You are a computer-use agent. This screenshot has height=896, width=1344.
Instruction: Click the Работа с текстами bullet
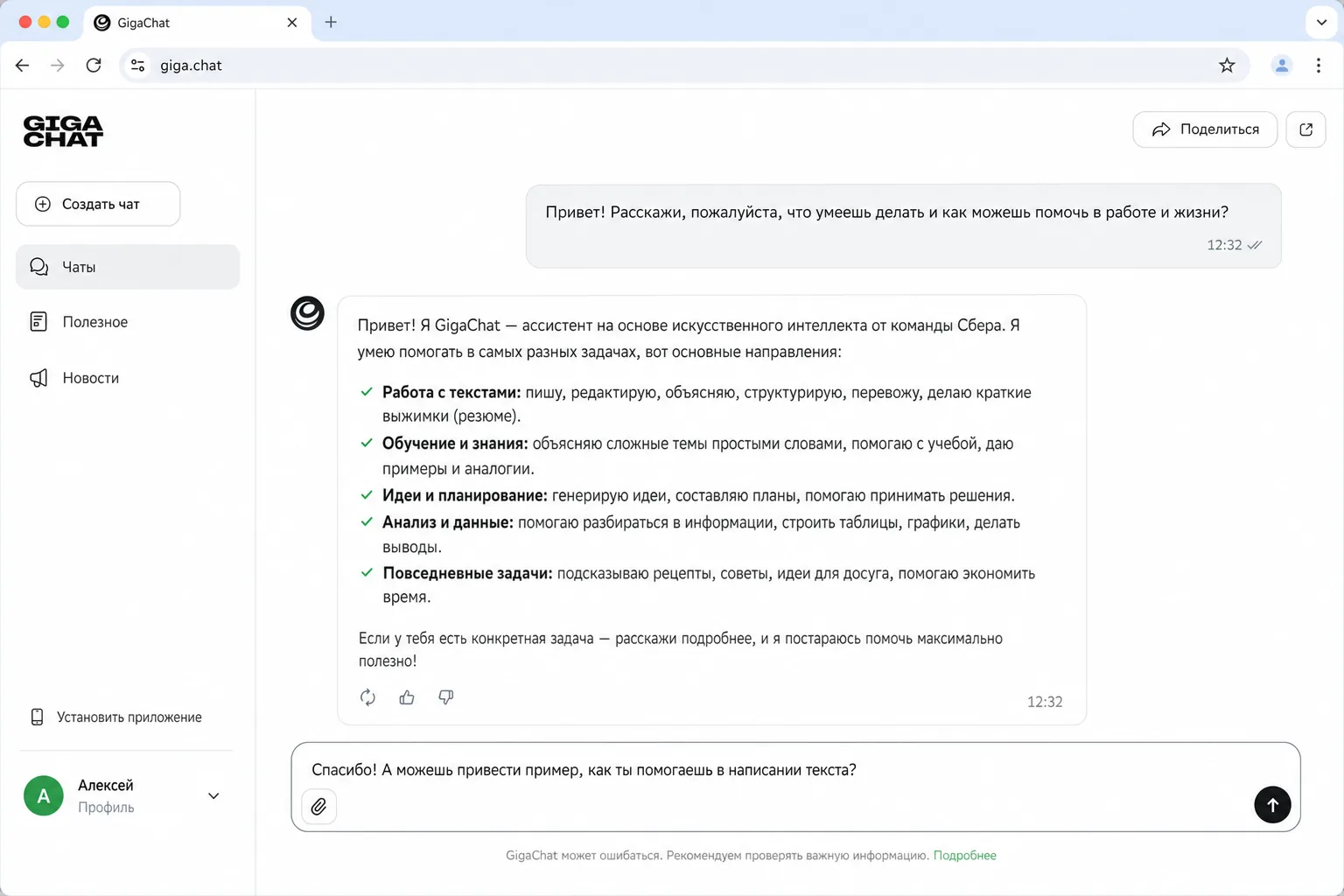coord(707,404)
